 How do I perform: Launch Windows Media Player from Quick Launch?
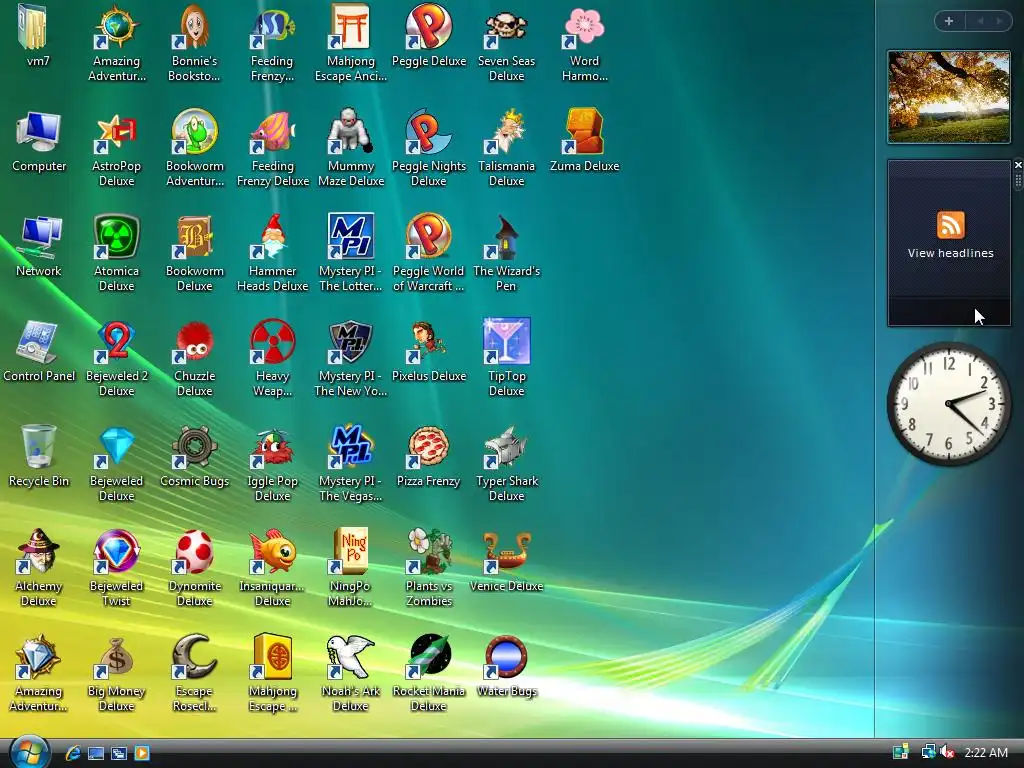coord(142,753)
